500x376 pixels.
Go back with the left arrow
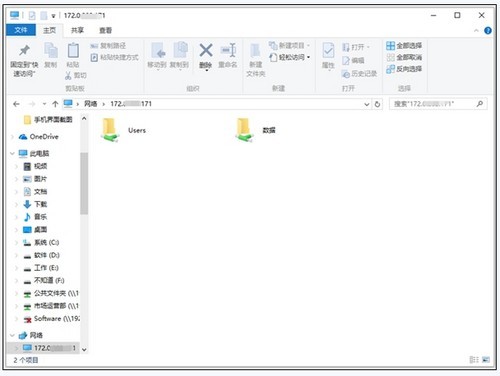(x=16, y=104)
